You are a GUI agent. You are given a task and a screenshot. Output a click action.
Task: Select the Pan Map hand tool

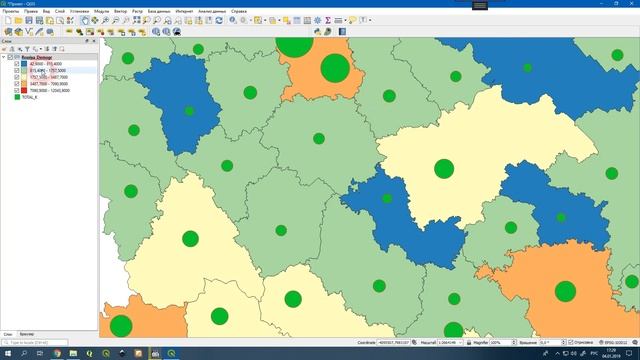(84, 20)
